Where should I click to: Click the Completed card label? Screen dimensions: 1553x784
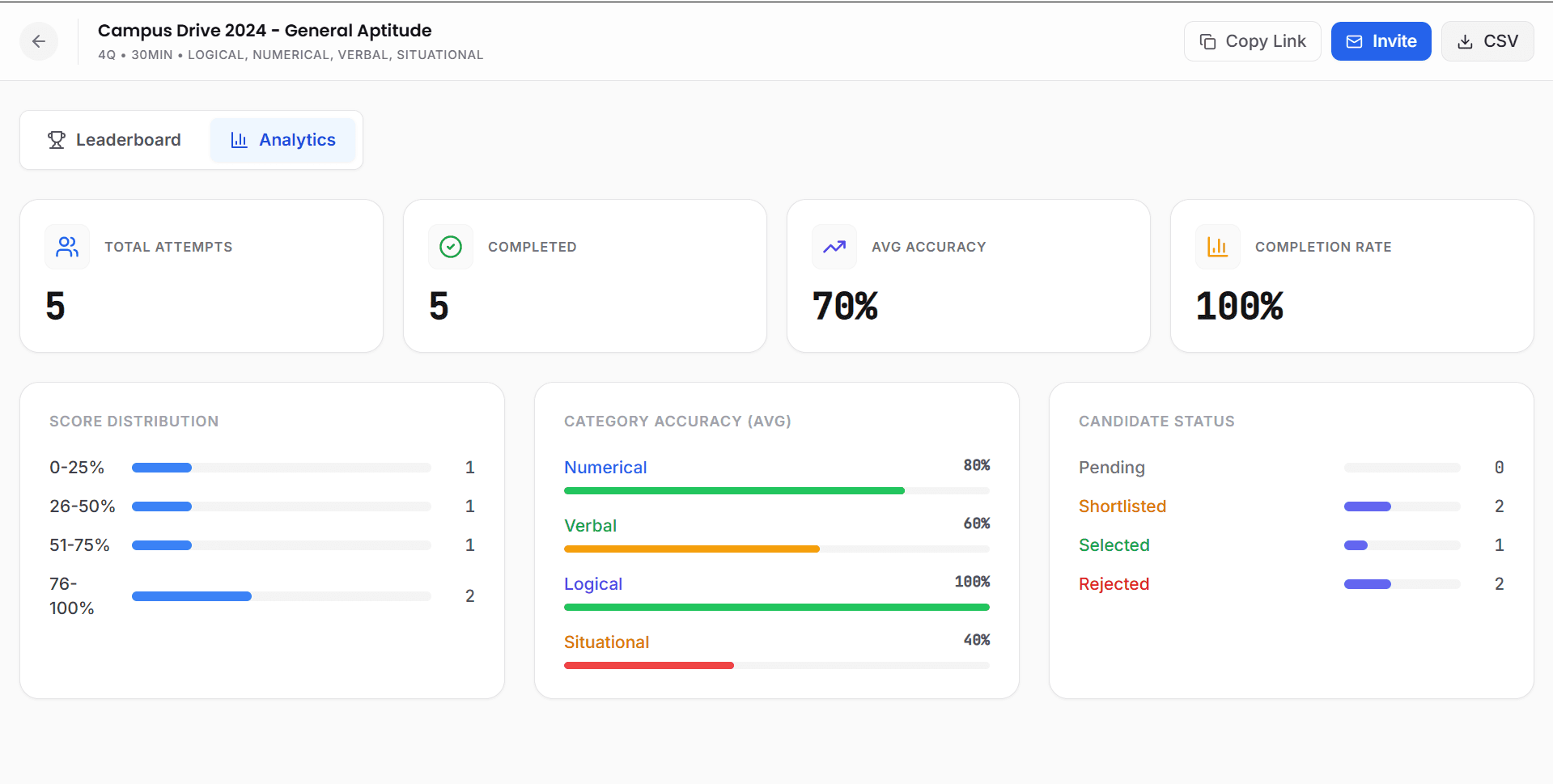(532, 247)
